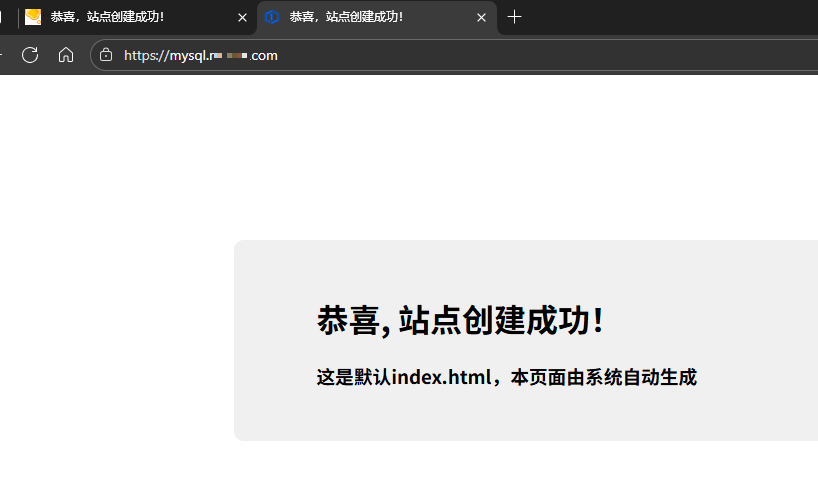Click the 本页面由系统自动生成 text
The width and height of the screenshot is (818, 486).
[x=603, y=377]
